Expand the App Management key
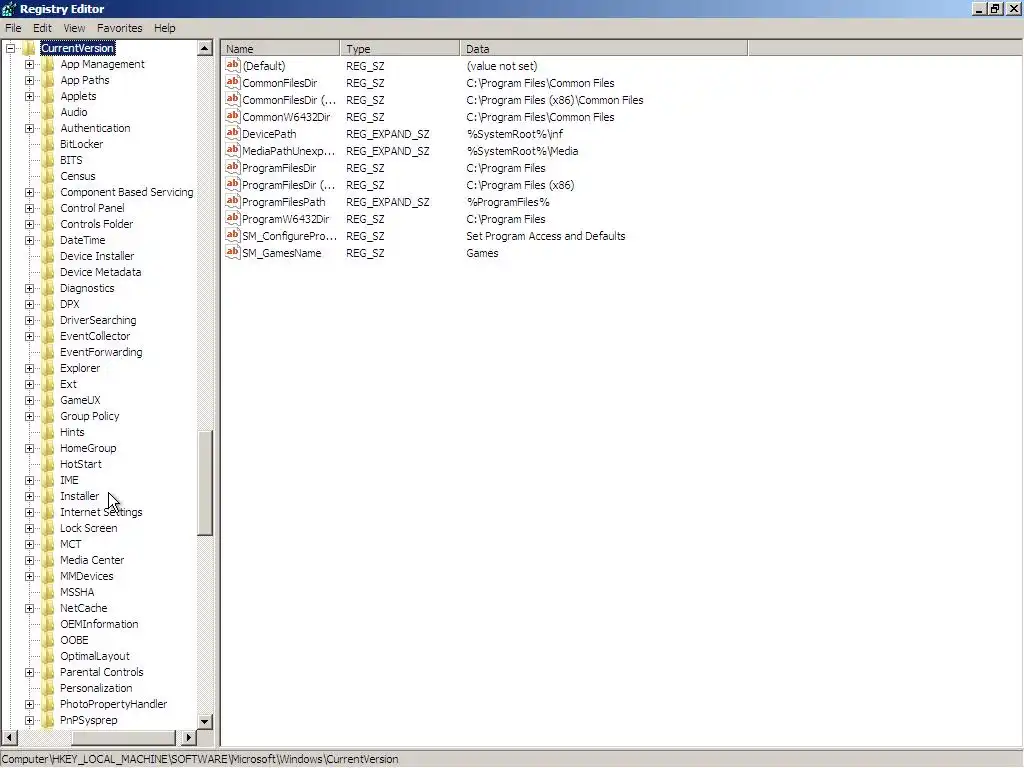The width and height of the screenshot is (1024, 768). point(29,65)
